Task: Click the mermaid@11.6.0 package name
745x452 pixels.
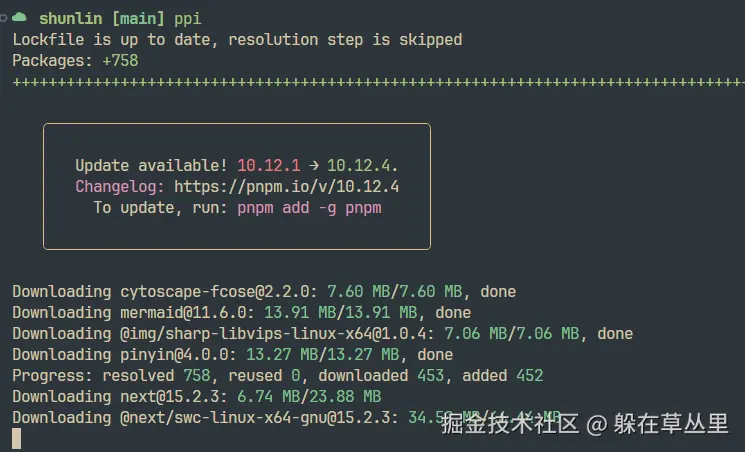Action: [183, 313]
